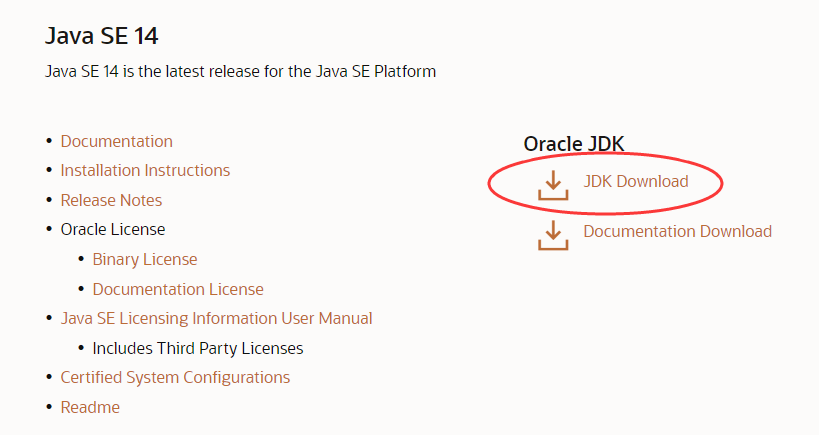This screenshot has height=435, width=819.
Task: Open Java SE Licensing Information User Manual
Action: pyautogui.click(x=216, y=319)
